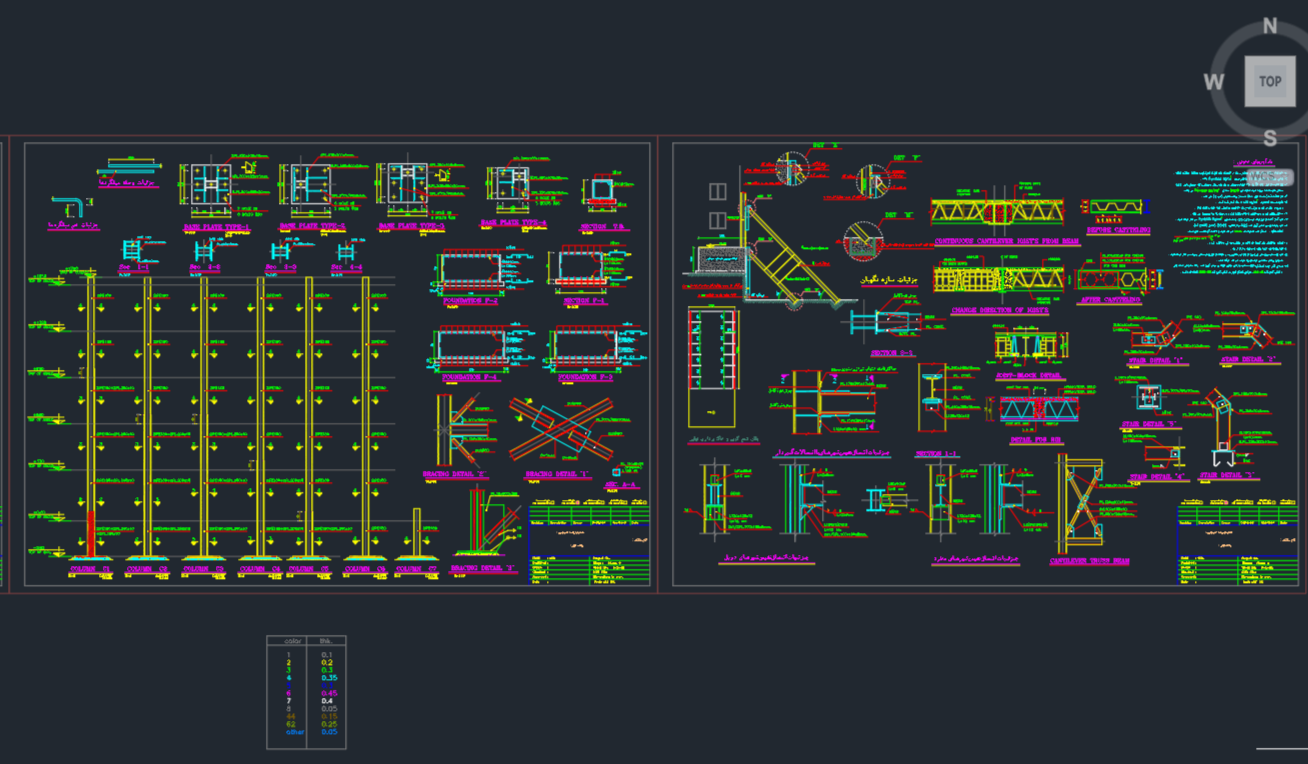The height and width of the screenshot is (764, 1308).
Task: Select the Bracing Detail "3" drawing
Action: [484, 525]
